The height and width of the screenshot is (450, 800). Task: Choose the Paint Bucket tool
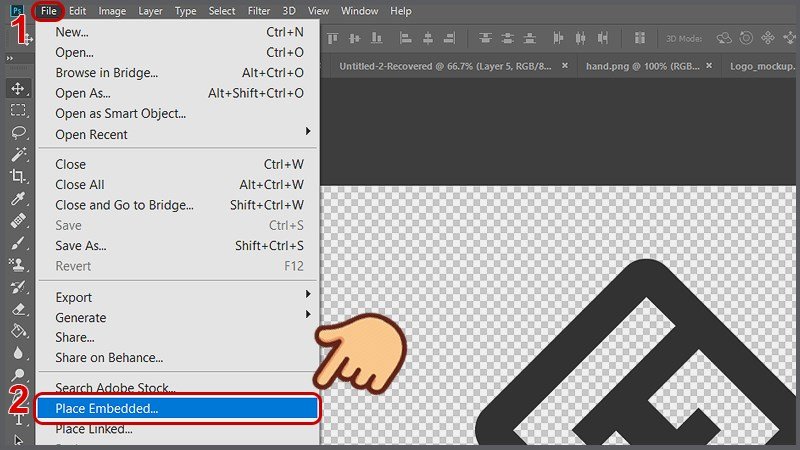point(17,330)
